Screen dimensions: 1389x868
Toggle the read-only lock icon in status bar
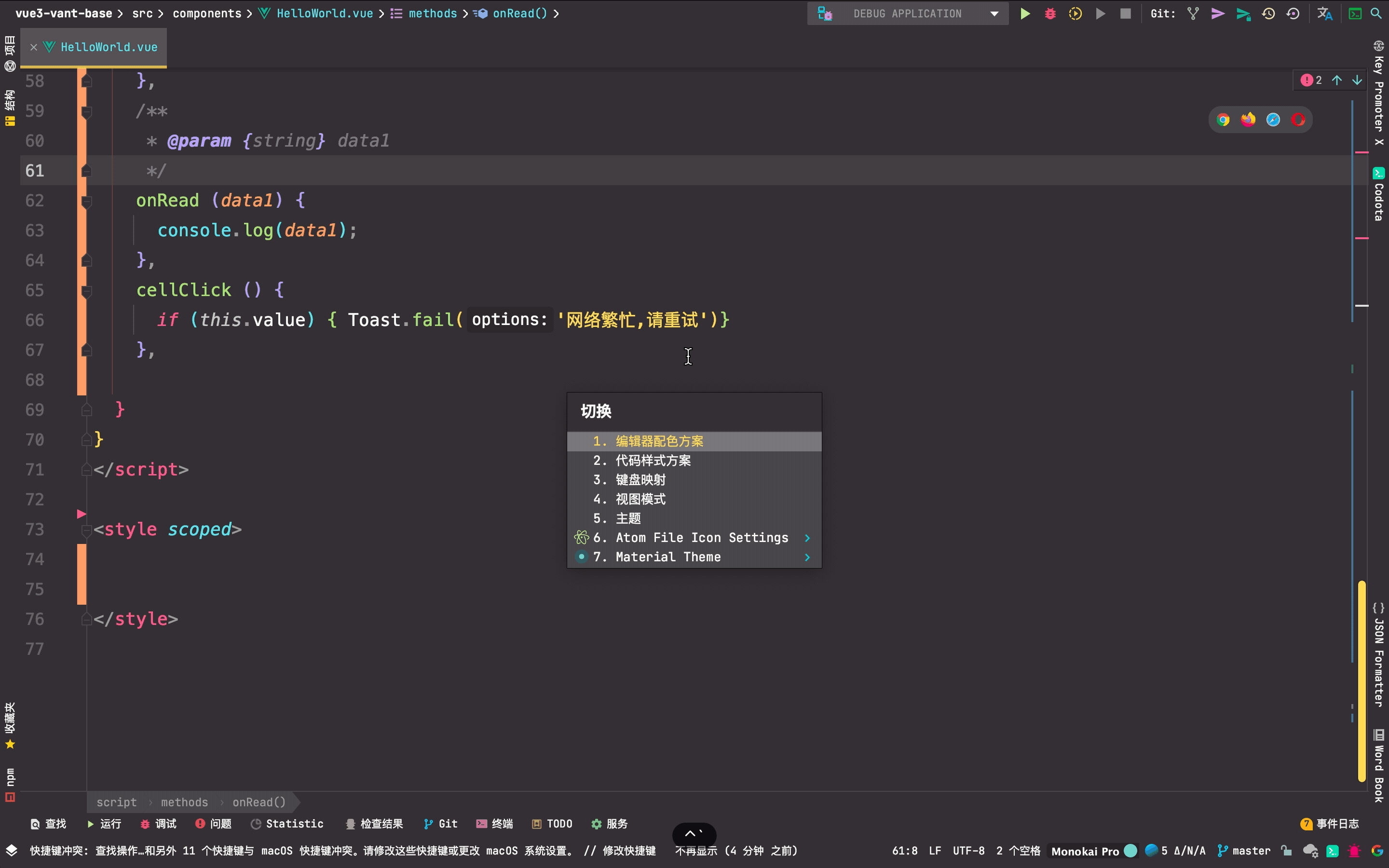click(1286, 851)
